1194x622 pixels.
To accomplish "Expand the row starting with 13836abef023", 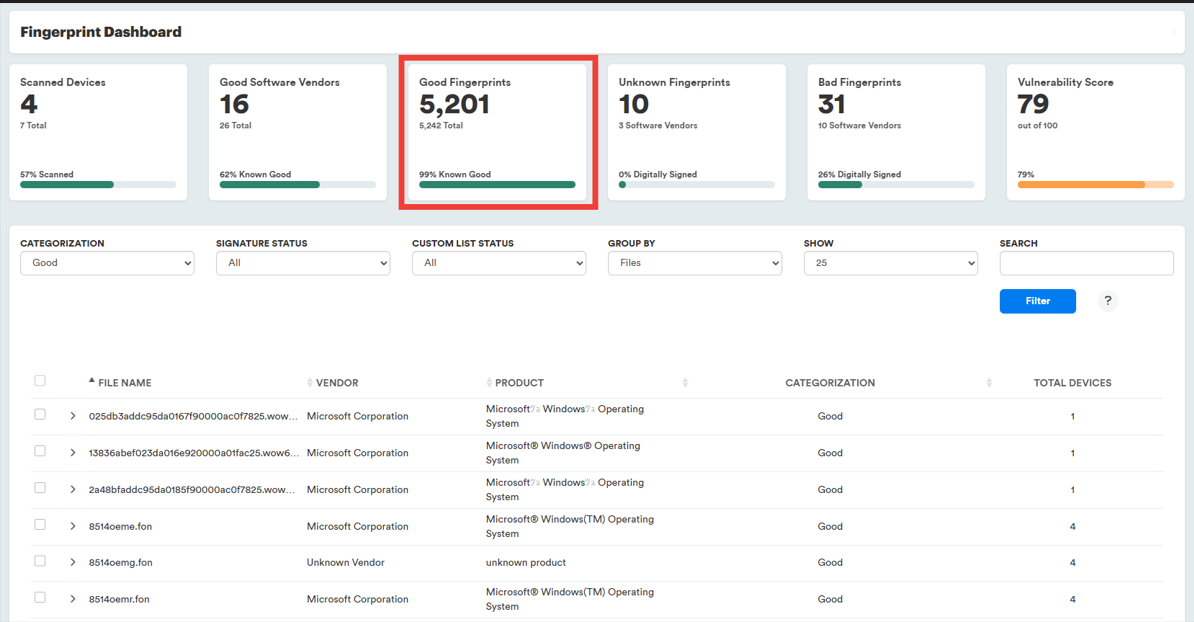I will [x=73, y=453].
